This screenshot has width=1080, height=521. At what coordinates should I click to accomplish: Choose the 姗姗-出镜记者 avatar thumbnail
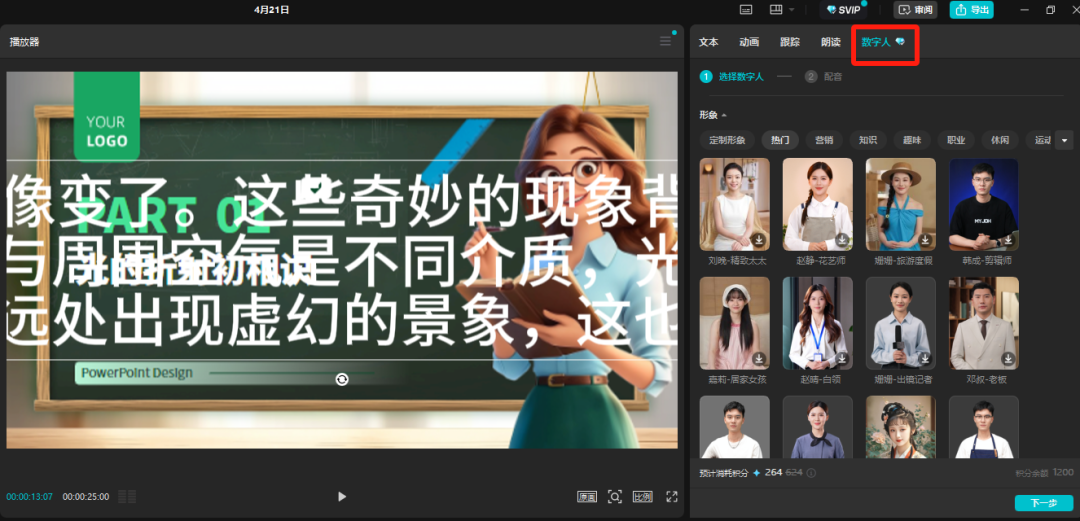point(901,323)
